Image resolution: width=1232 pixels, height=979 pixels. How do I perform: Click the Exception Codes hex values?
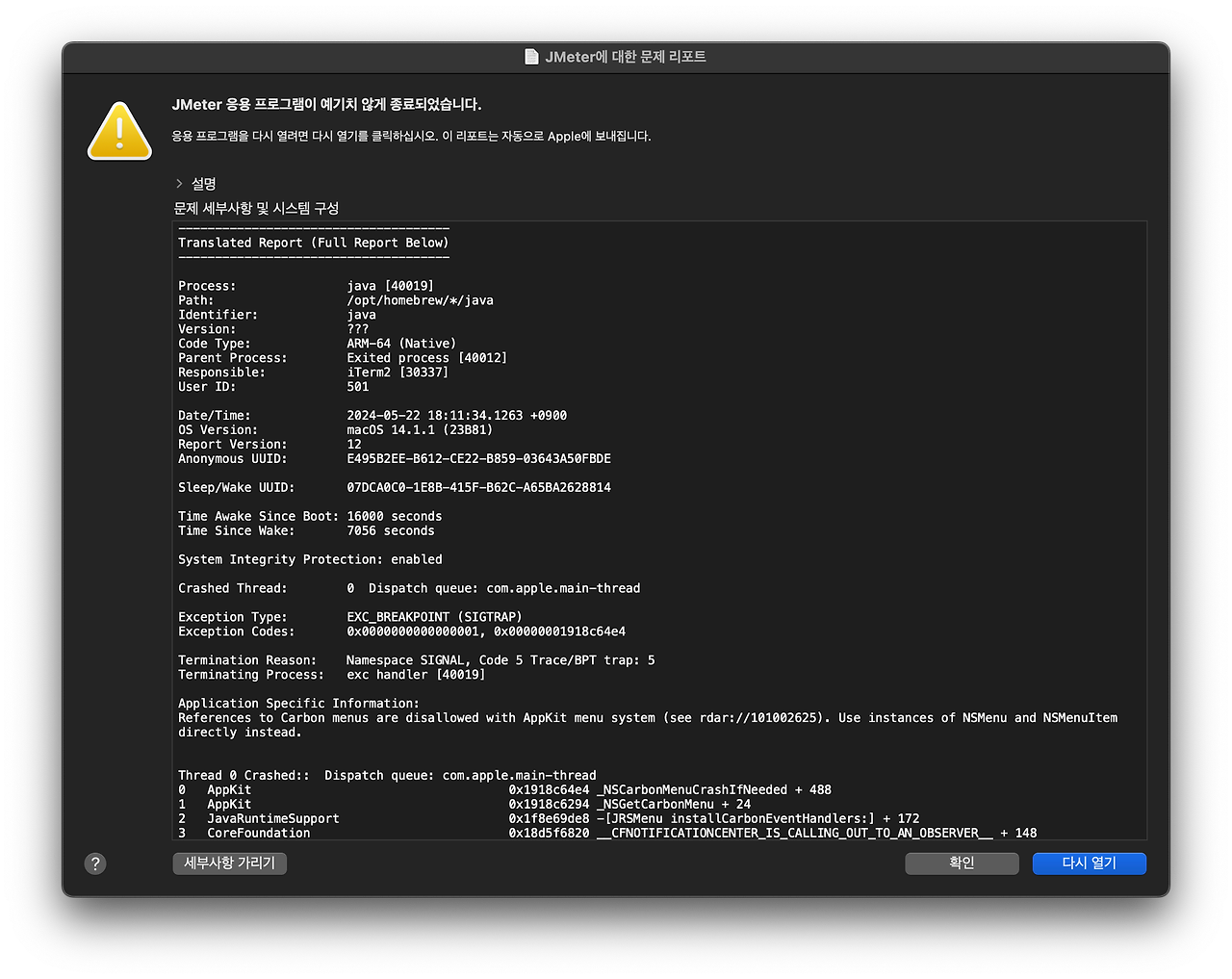pos(486,631)
